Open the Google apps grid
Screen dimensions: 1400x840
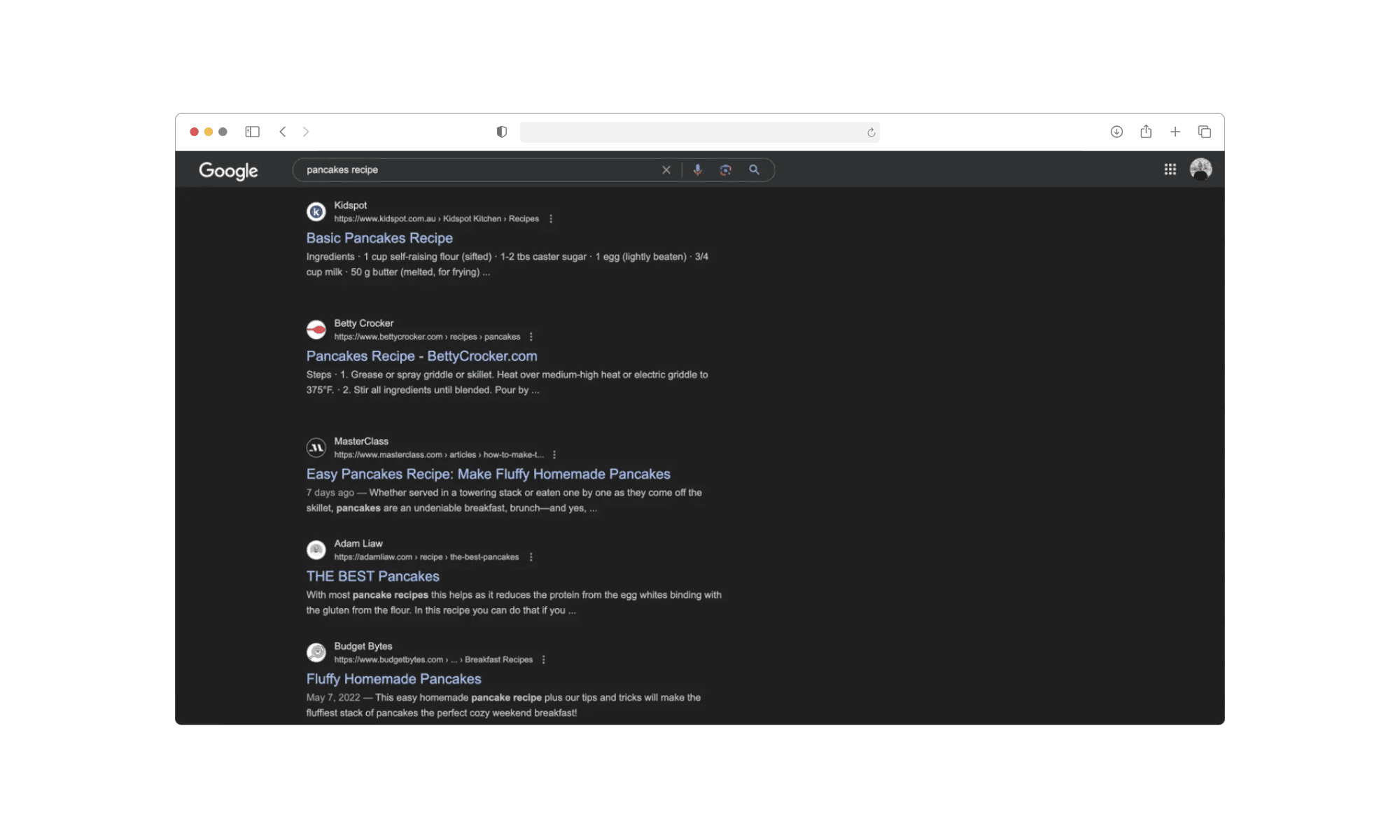point(1170,169)
